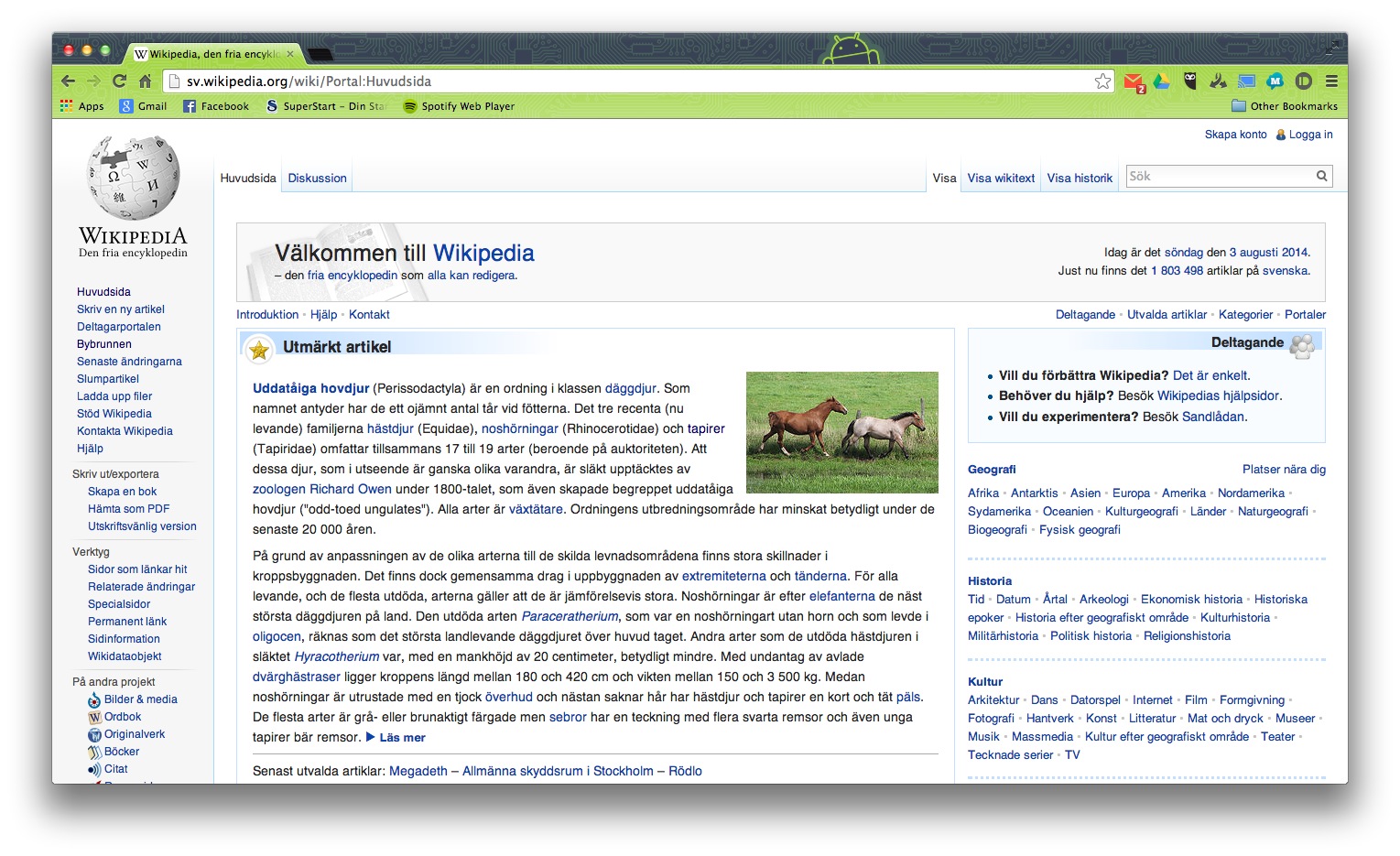Click Skapa konto link

coord(1235,135)
